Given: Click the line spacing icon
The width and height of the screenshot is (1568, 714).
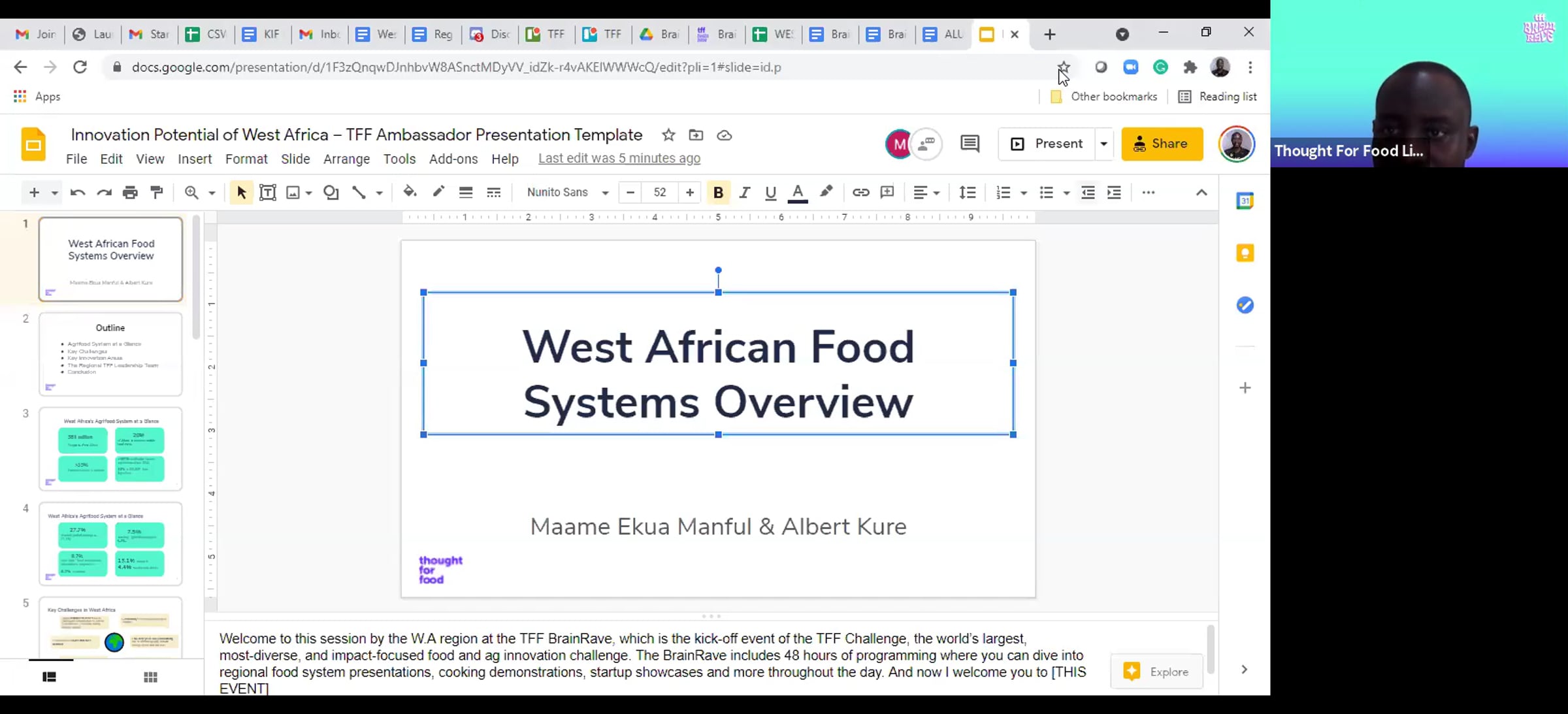Looking at the screenshot, I should pyautogui.click(x=967, y=192).
